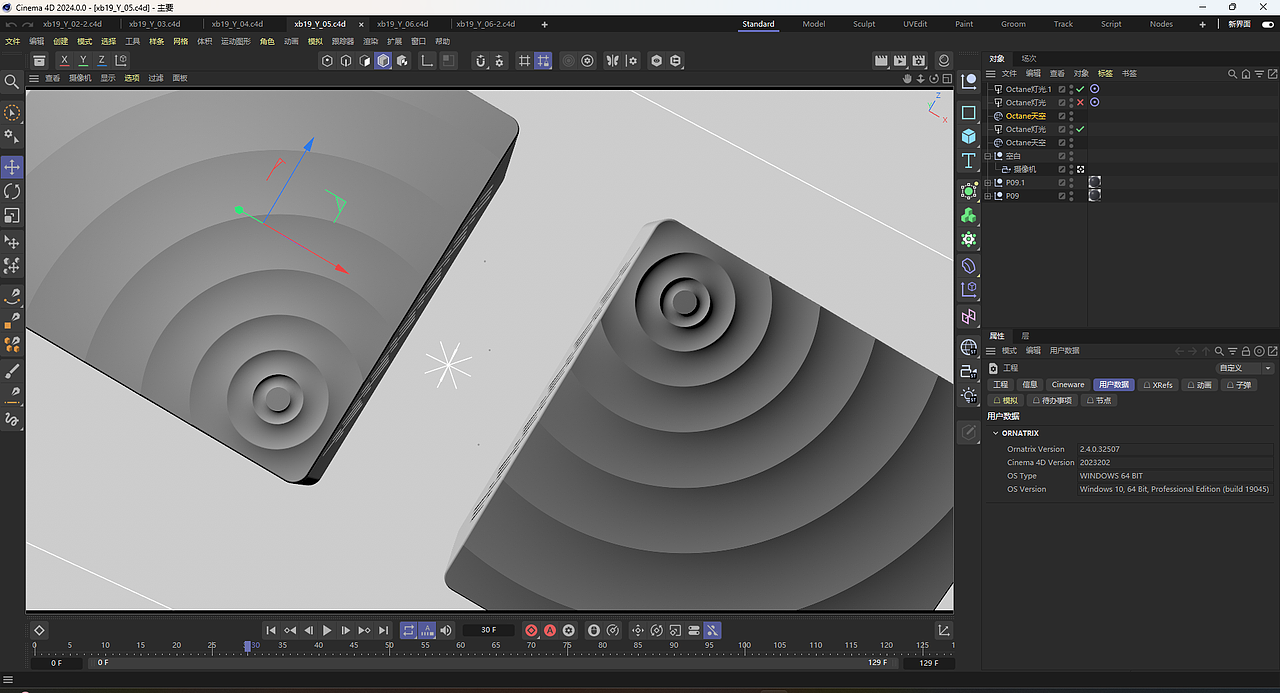This screenshot has height=693, width=1280.
Task: Collapse the 空白 null object tree
Action: tap(988, 156)
